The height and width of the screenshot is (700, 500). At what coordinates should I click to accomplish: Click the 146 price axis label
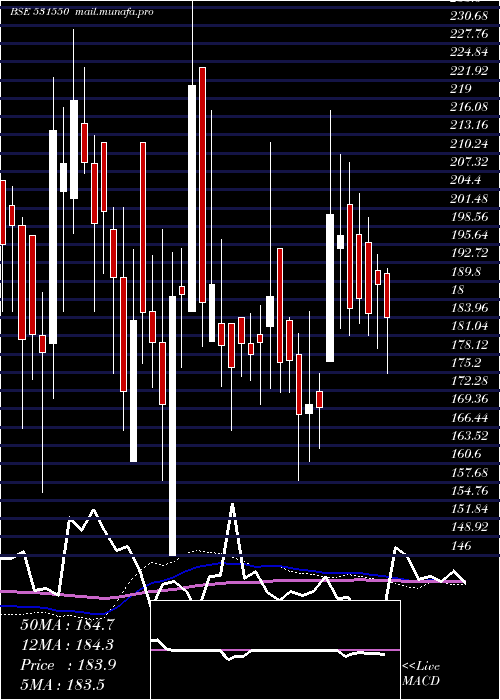[x=461, y=545]
